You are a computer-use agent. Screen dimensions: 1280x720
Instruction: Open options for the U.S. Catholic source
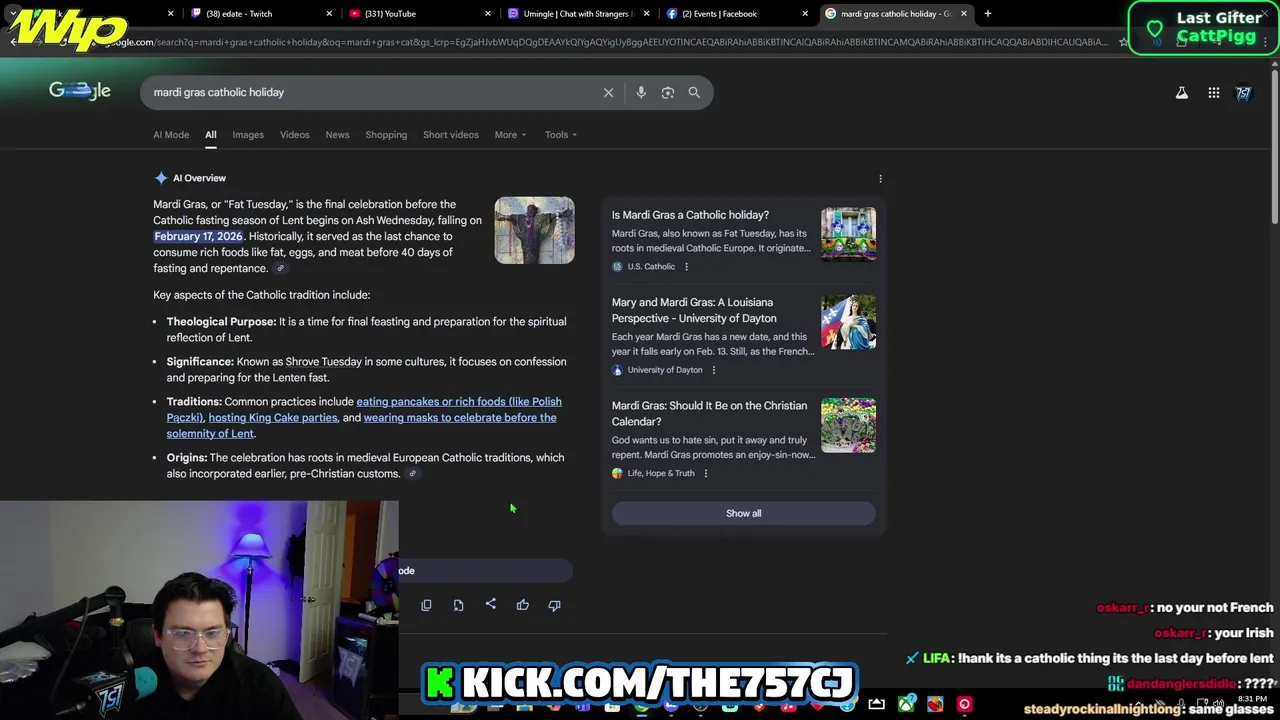(686, 266)
